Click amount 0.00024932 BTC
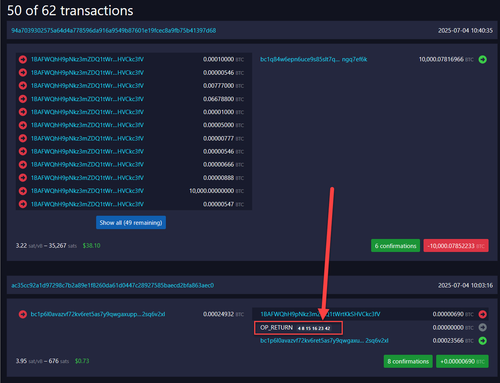500x383 pixels. pos(223,314)
